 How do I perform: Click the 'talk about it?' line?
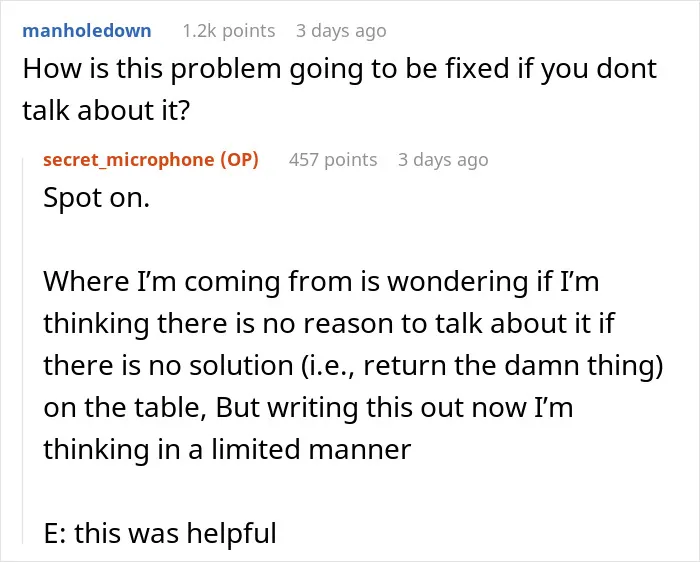pyautogui.click(x=106, y=111)
